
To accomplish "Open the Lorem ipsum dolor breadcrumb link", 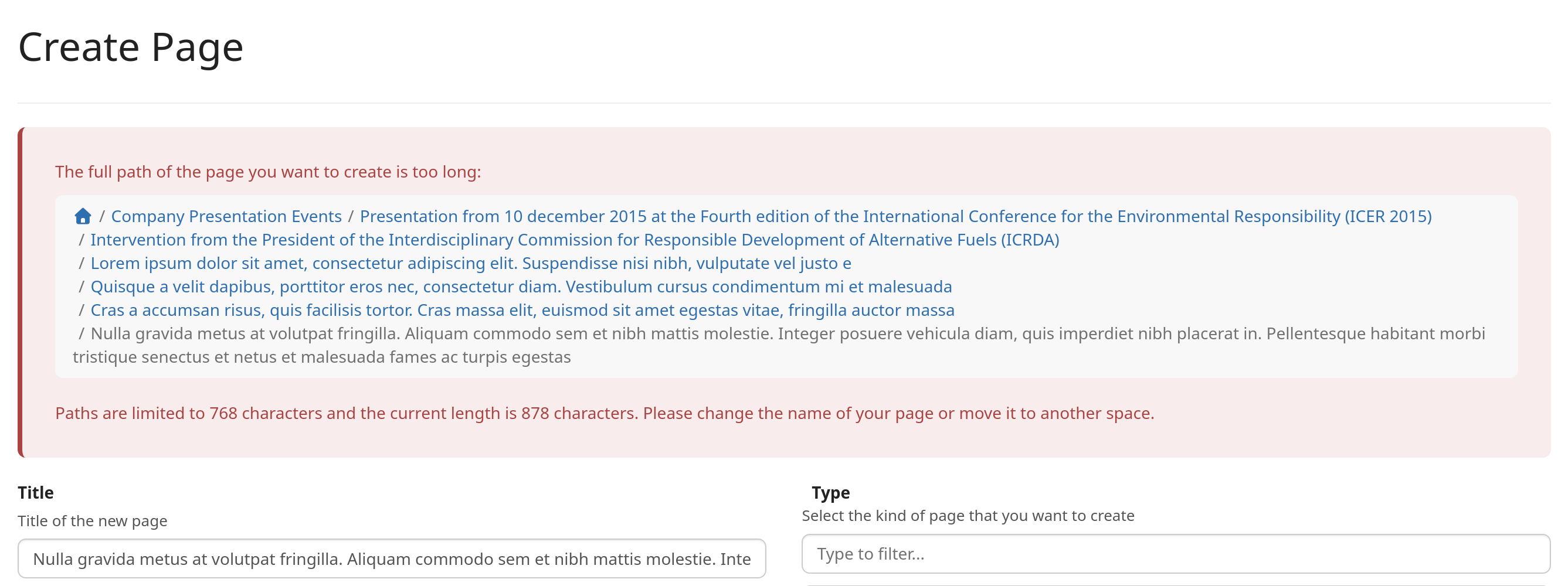I will [x=470, y=264].
